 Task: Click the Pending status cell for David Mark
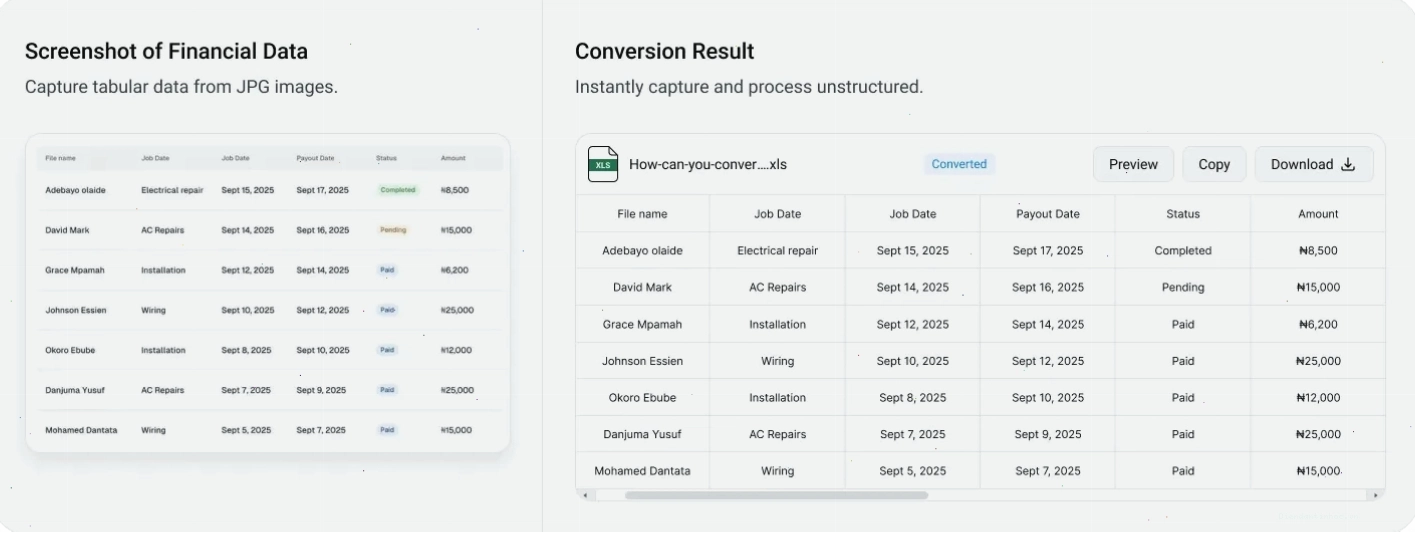(x=1183, y=287)
